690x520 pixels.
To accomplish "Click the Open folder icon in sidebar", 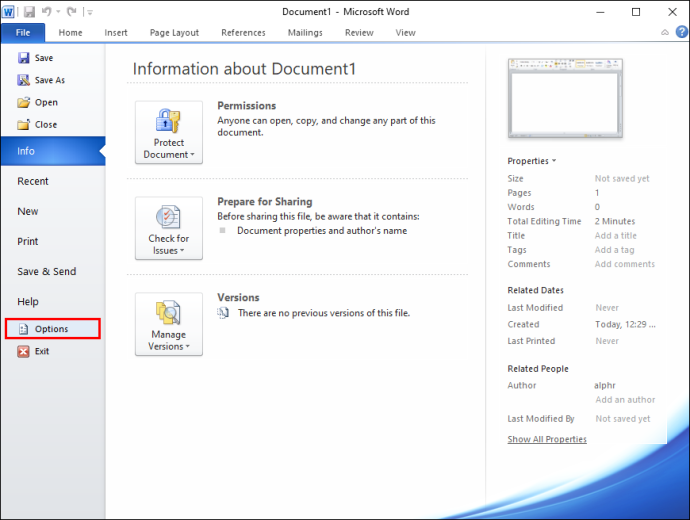I will [23, 103].
